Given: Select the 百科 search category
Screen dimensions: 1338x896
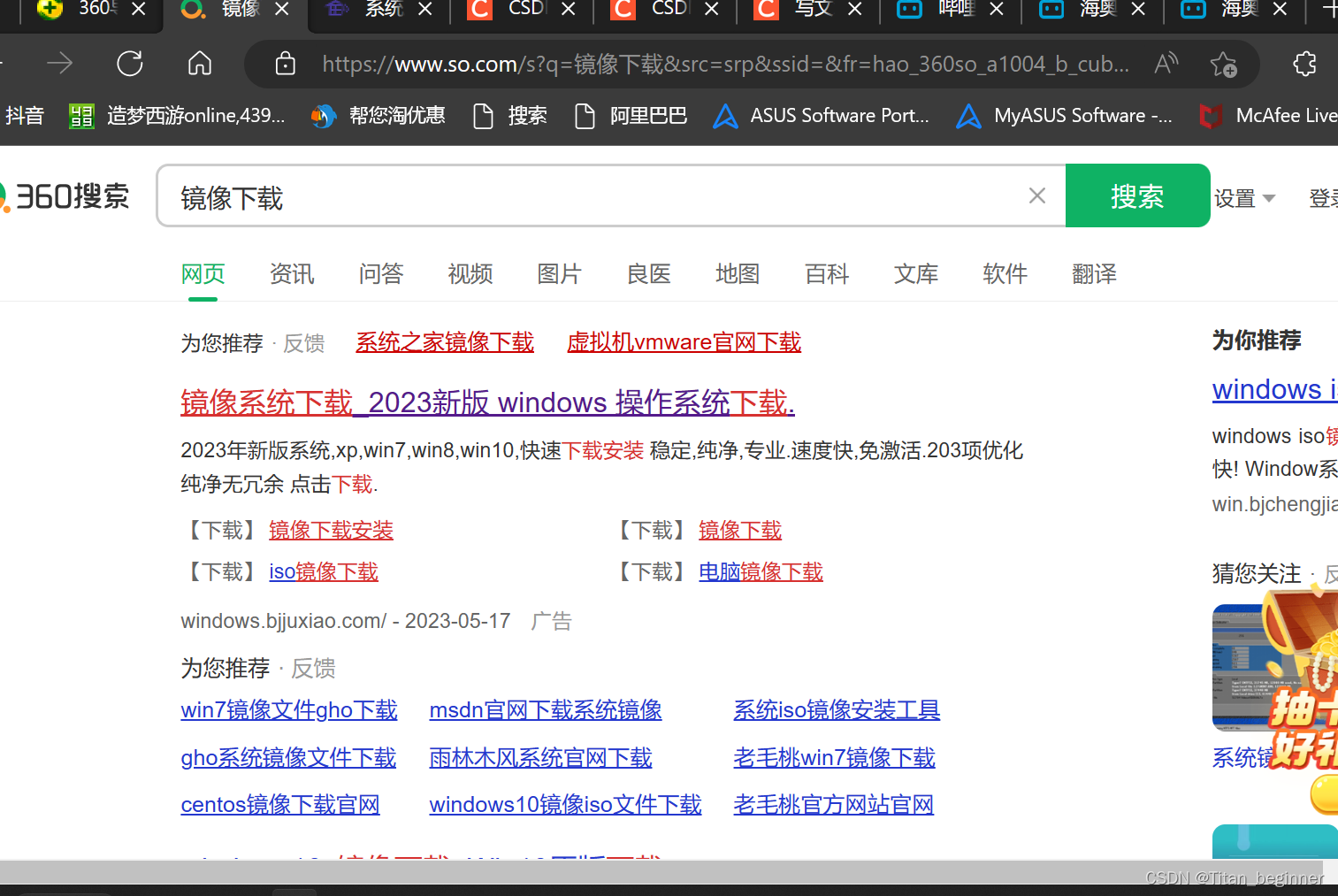Looking at the screenshot, I should click(x=827, y=274).
